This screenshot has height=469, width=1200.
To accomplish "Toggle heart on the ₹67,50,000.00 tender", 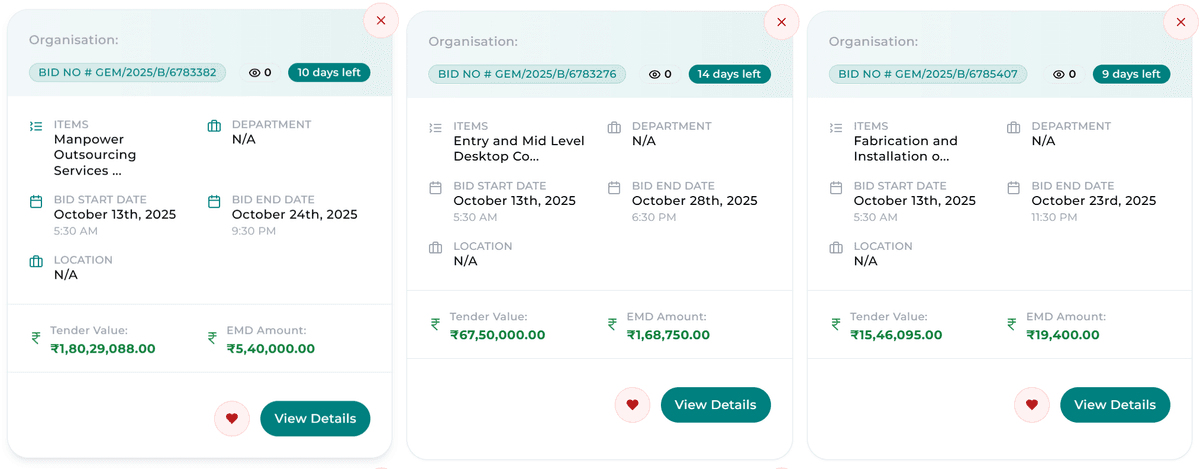I will coord(632,405).
